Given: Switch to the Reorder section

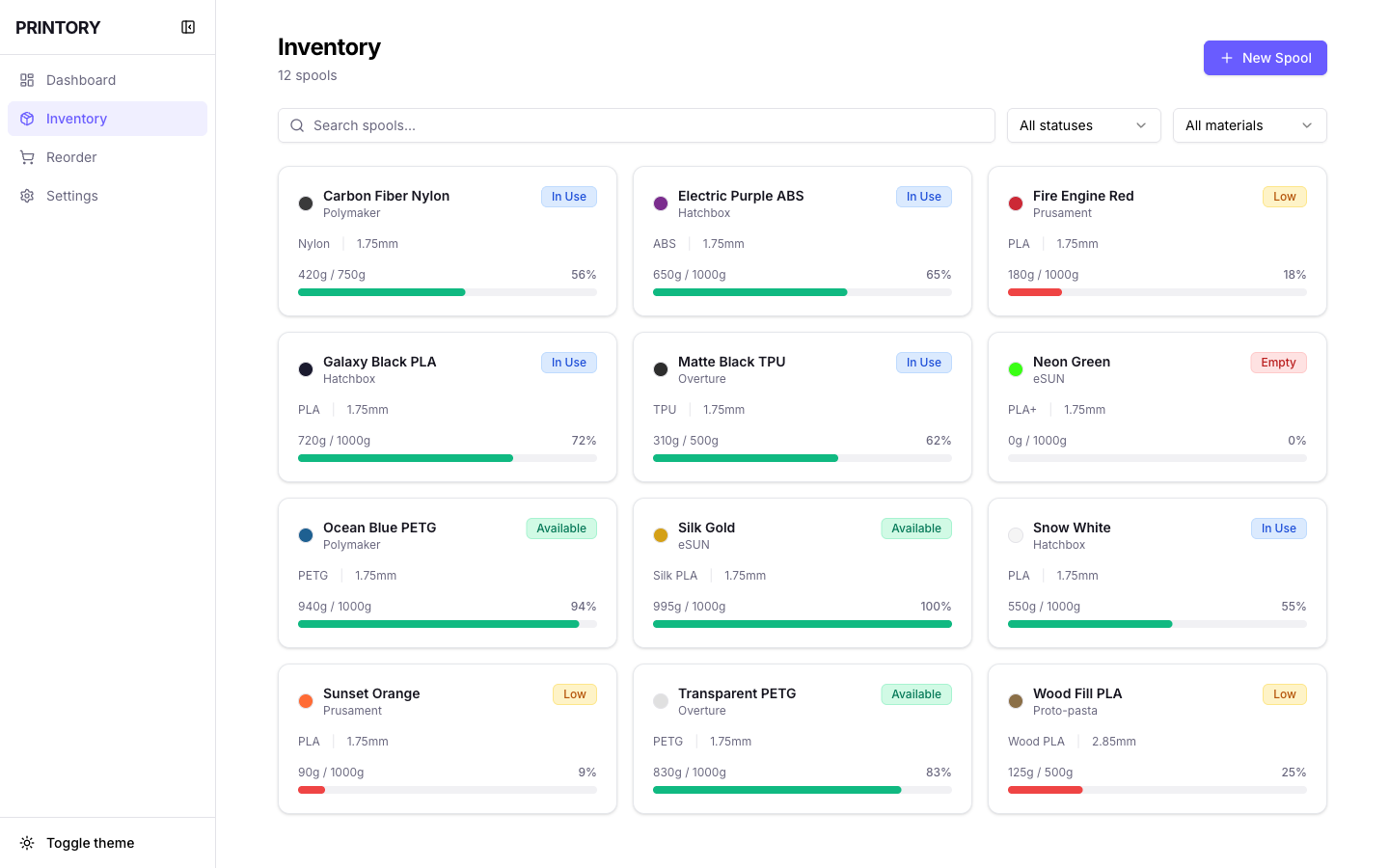Looking at the screenshot, I should 71,157.
